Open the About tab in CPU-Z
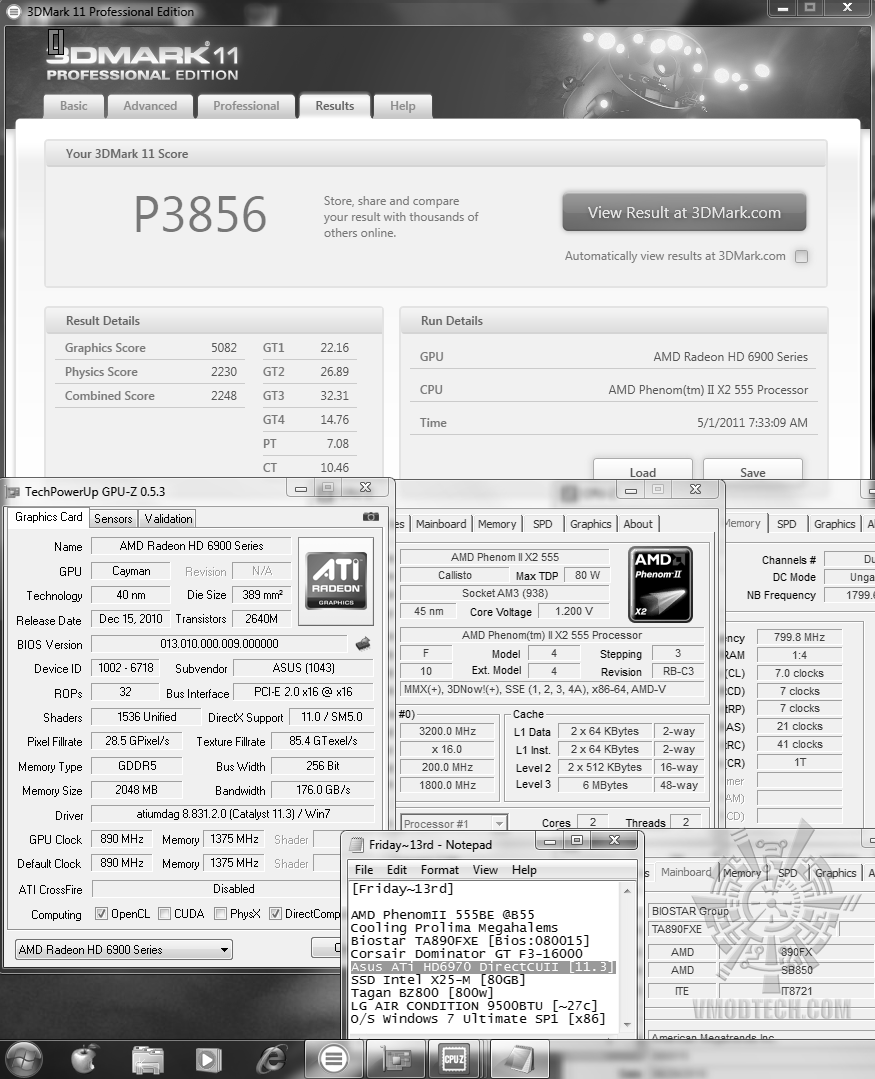875x1079 pixels. 638,524
